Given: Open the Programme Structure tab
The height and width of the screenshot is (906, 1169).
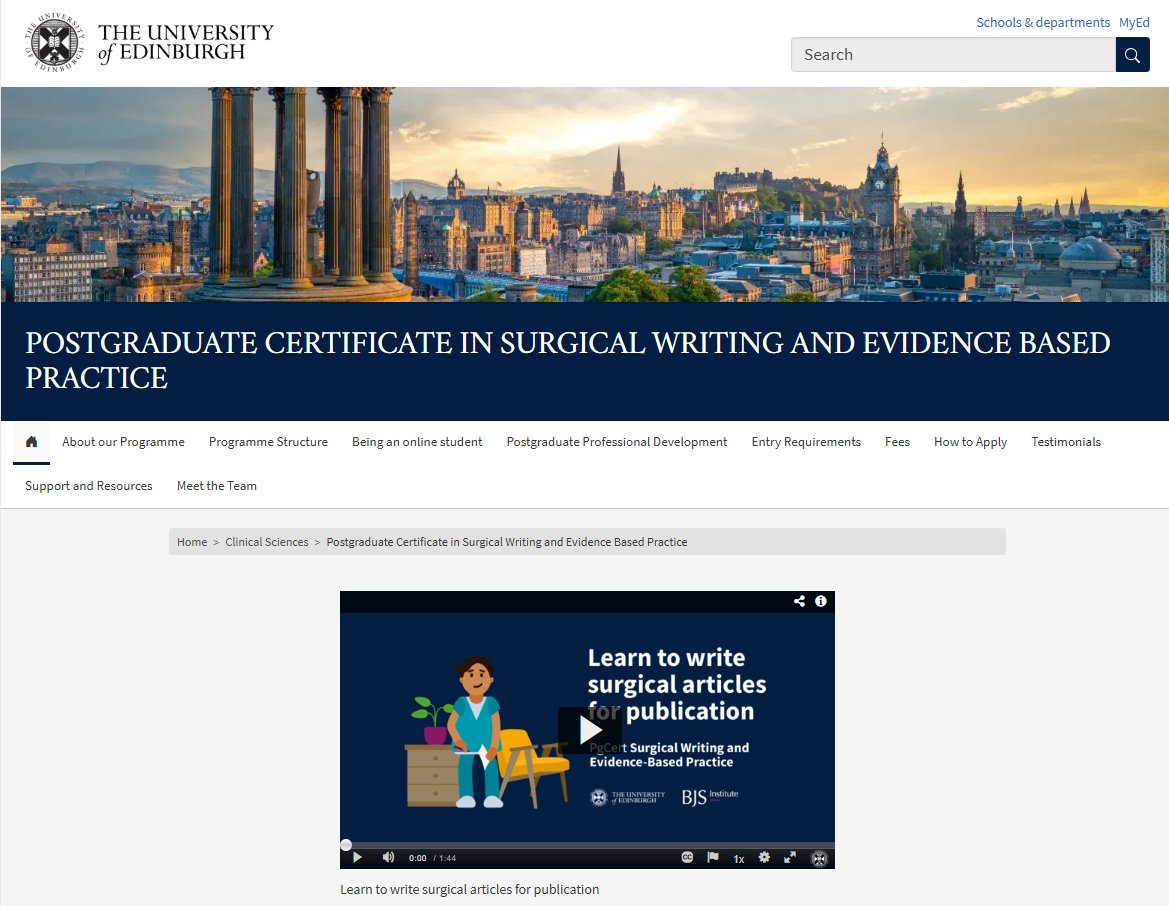Looking at the screenshot, I should point(268,441).
